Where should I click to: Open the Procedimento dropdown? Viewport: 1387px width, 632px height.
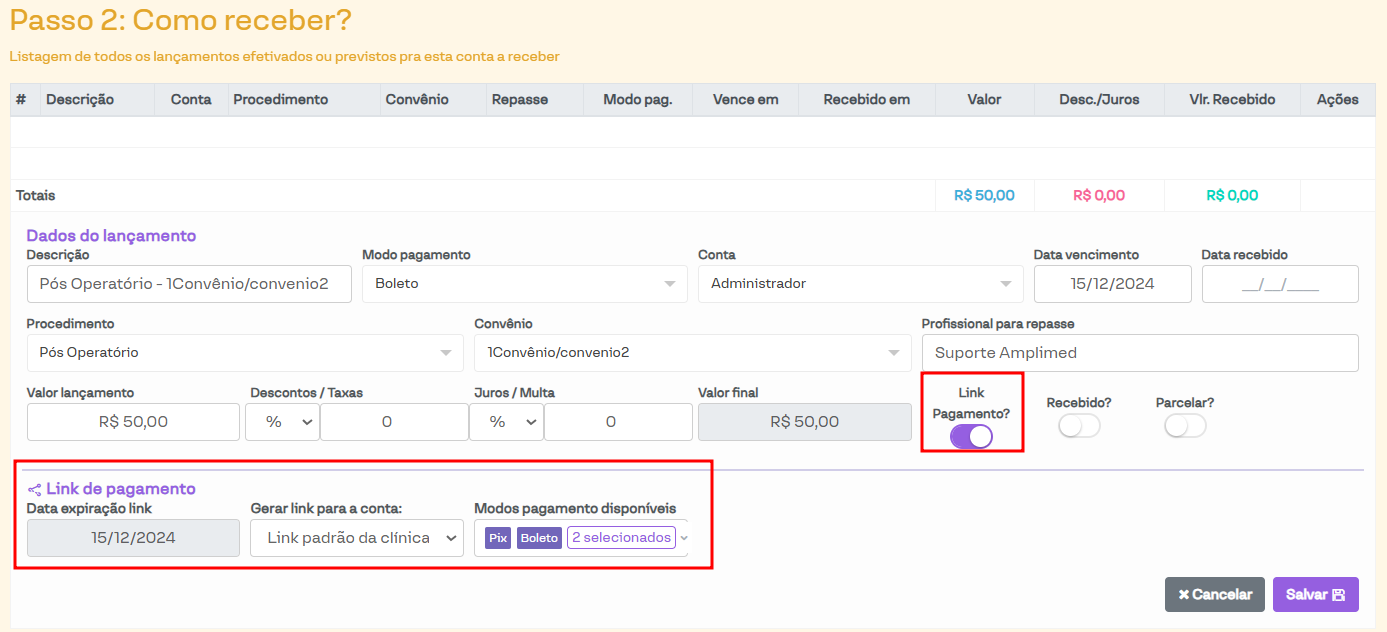244,353
